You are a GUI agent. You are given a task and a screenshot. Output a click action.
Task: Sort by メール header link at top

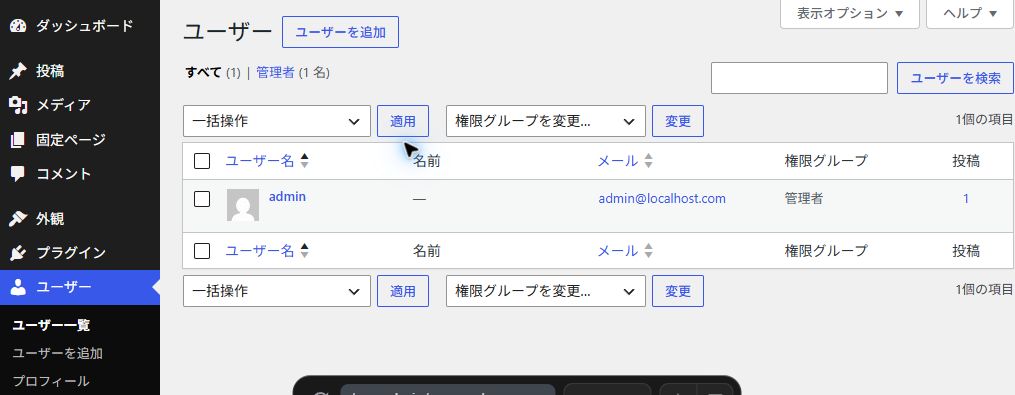618,161
